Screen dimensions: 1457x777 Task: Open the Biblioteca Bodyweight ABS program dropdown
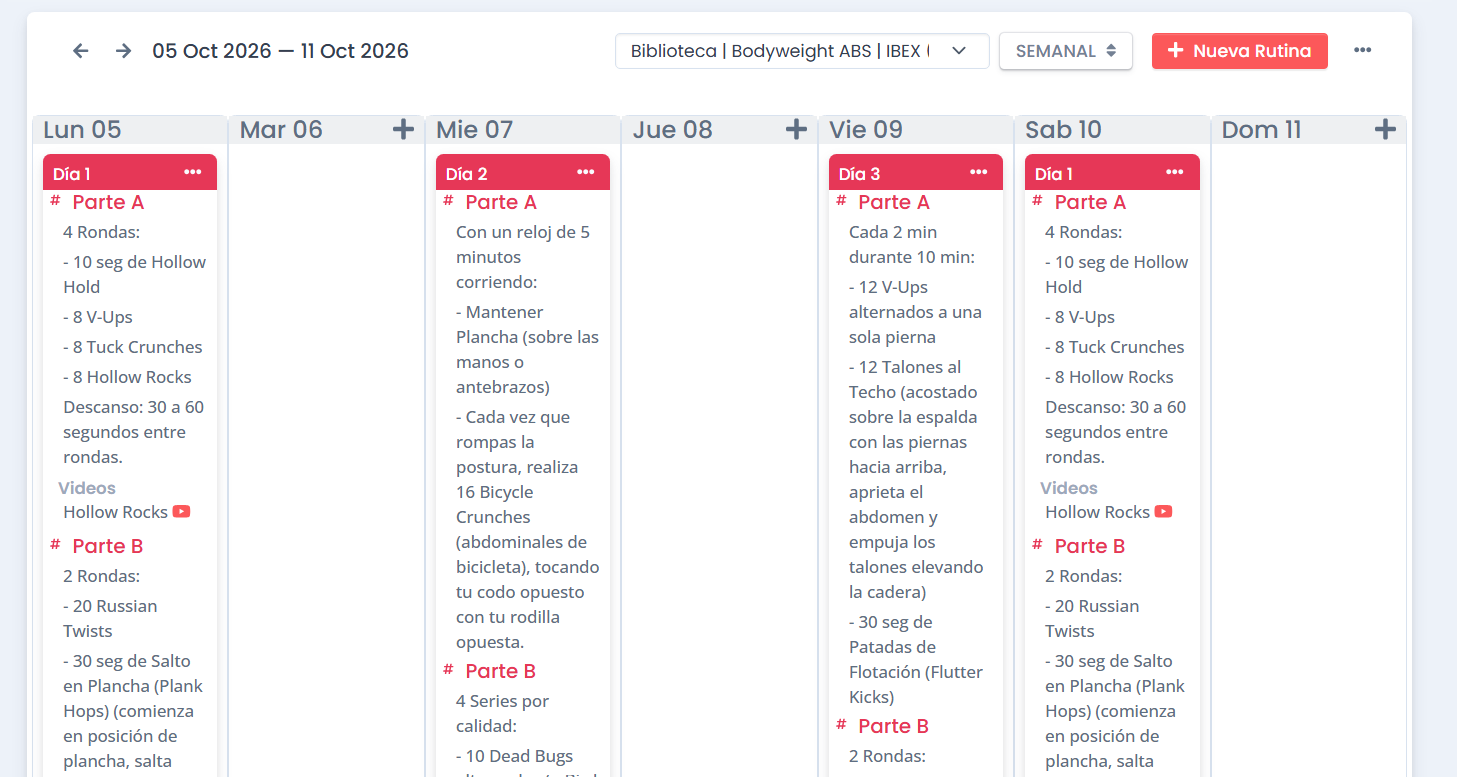point(802,51)
